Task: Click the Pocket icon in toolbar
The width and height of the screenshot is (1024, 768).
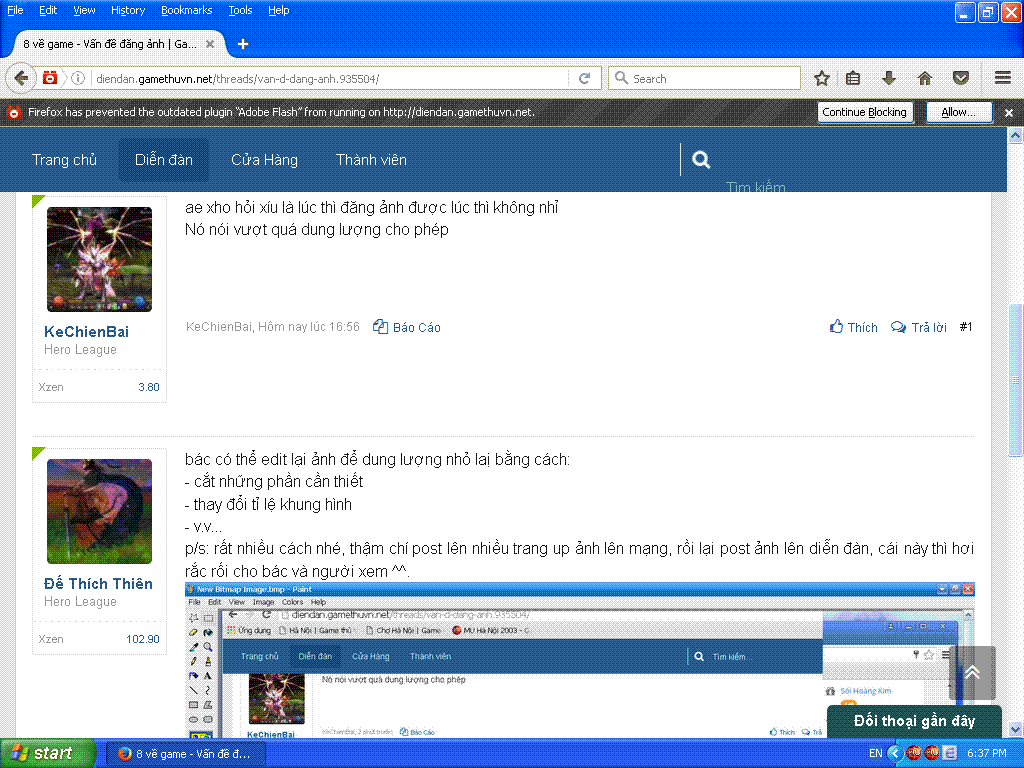Action: pyautogui.click(x=961, y=78)
